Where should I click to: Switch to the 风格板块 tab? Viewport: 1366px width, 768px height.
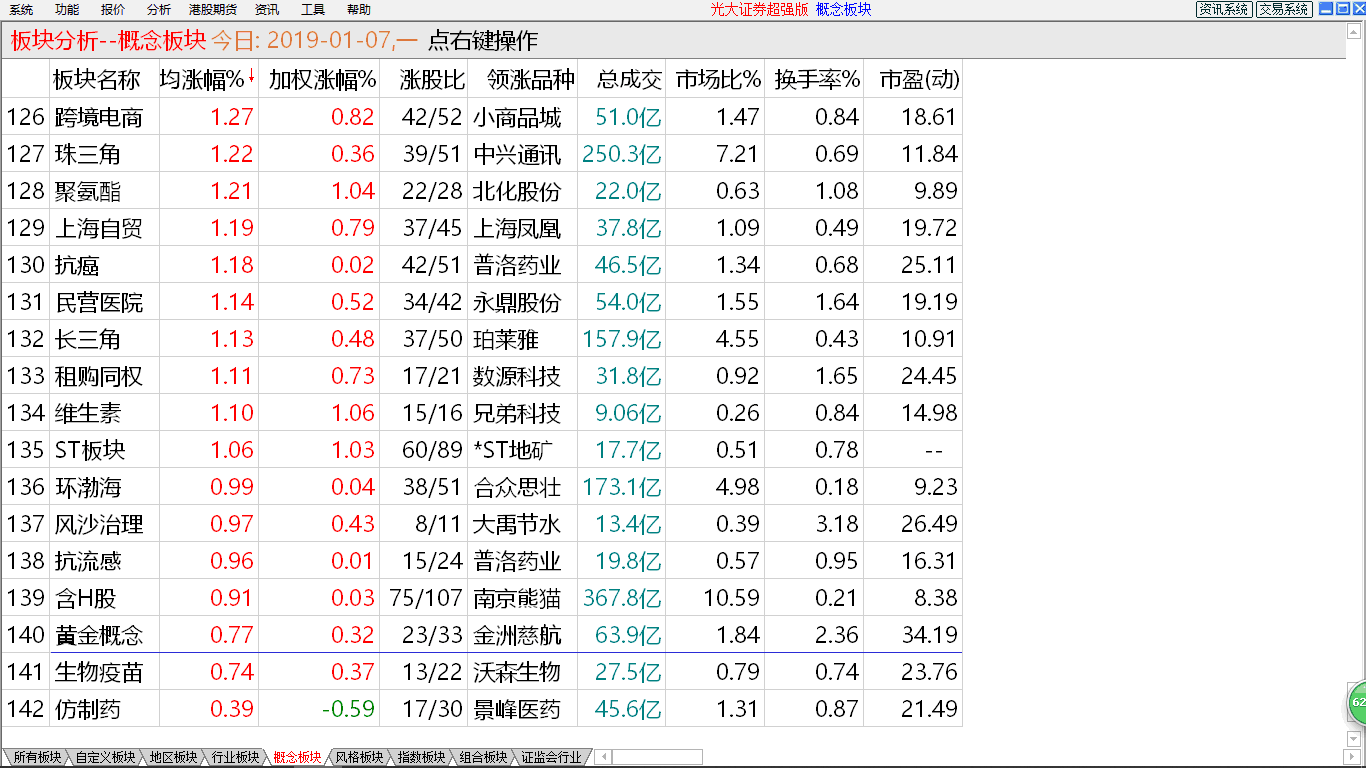point(359,757)
